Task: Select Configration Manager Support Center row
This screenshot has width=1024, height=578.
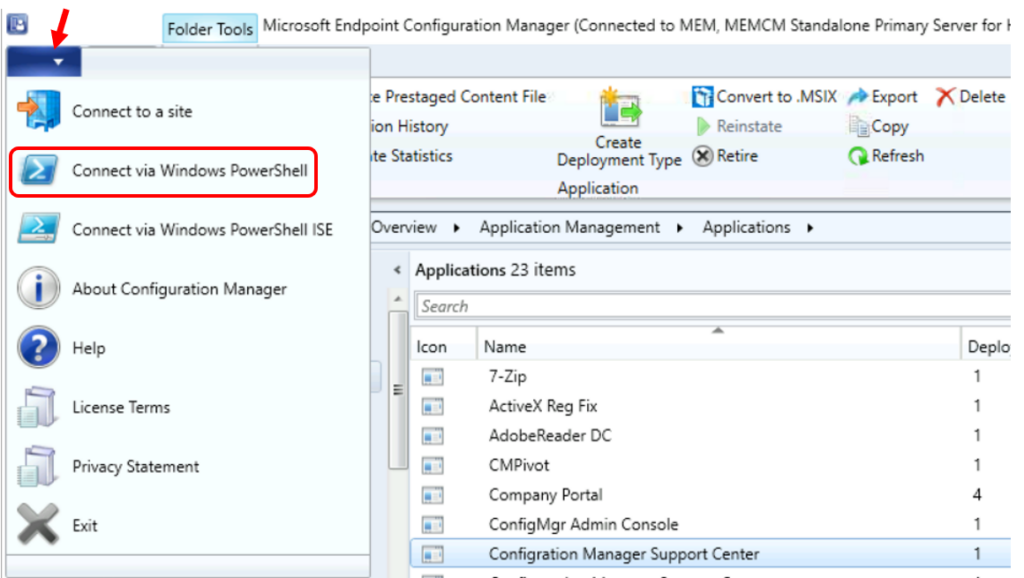Action: pyautogui.click(x=711, y=554)
